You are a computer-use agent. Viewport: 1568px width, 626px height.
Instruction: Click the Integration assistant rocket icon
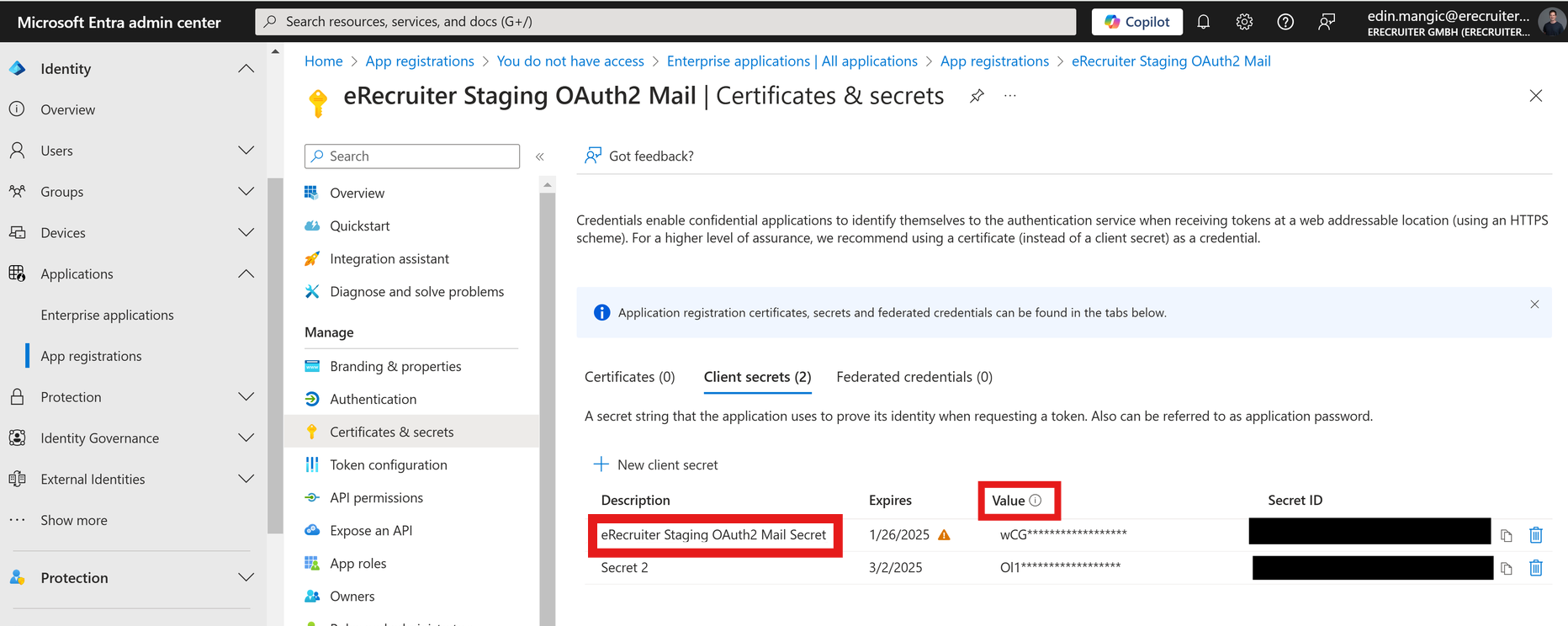tap(312, 258)
